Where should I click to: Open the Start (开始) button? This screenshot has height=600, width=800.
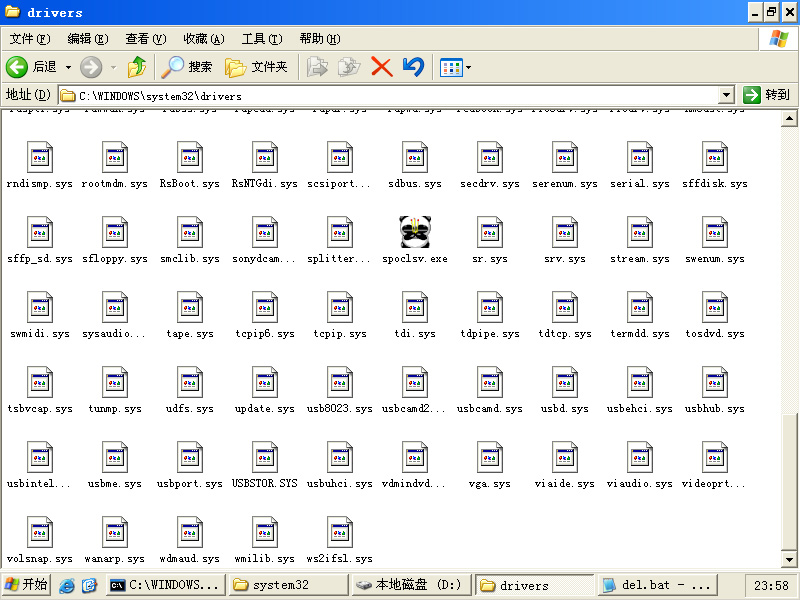(x=27, y=585)
